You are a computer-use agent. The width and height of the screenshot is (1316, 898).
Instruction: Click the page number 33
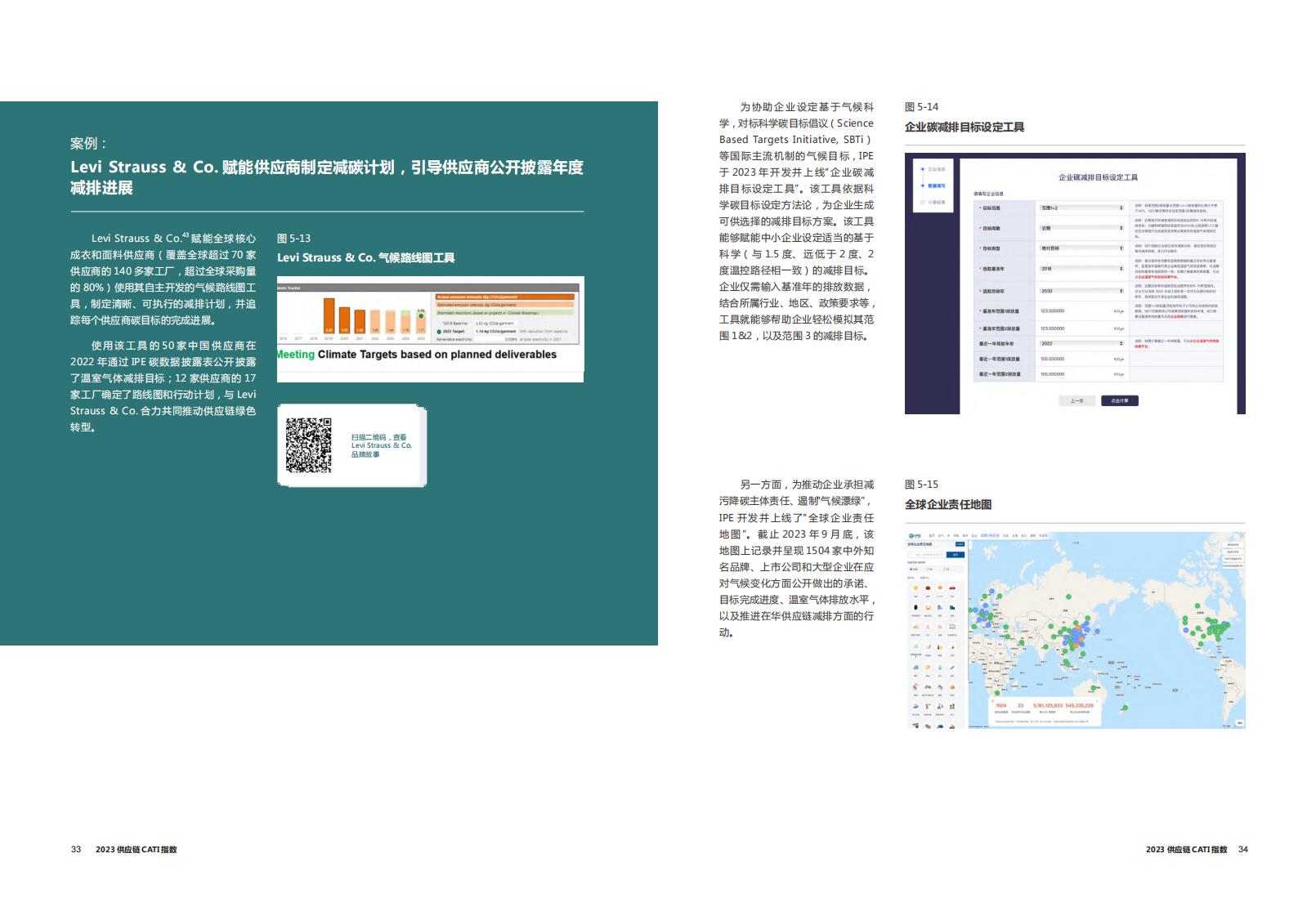[76, 850]
